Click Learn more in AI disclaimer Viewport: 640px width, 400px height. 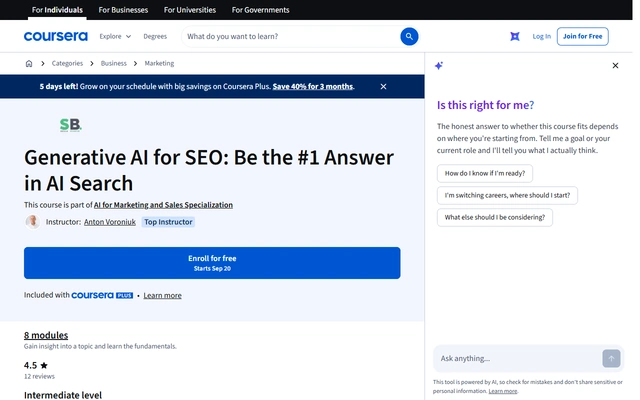pyautogui.click(x=503, y=391)
